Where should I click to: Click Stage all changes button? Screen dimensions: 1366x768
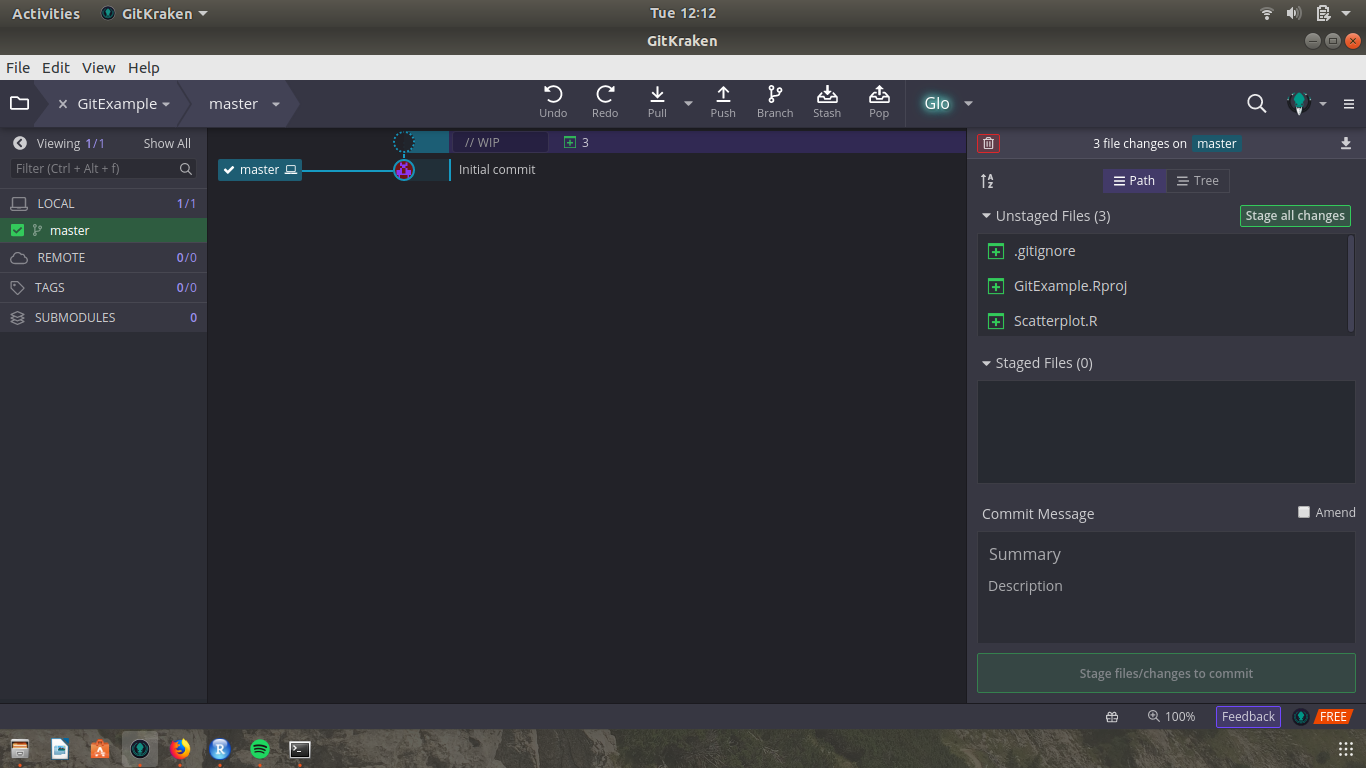[1294, 216]
